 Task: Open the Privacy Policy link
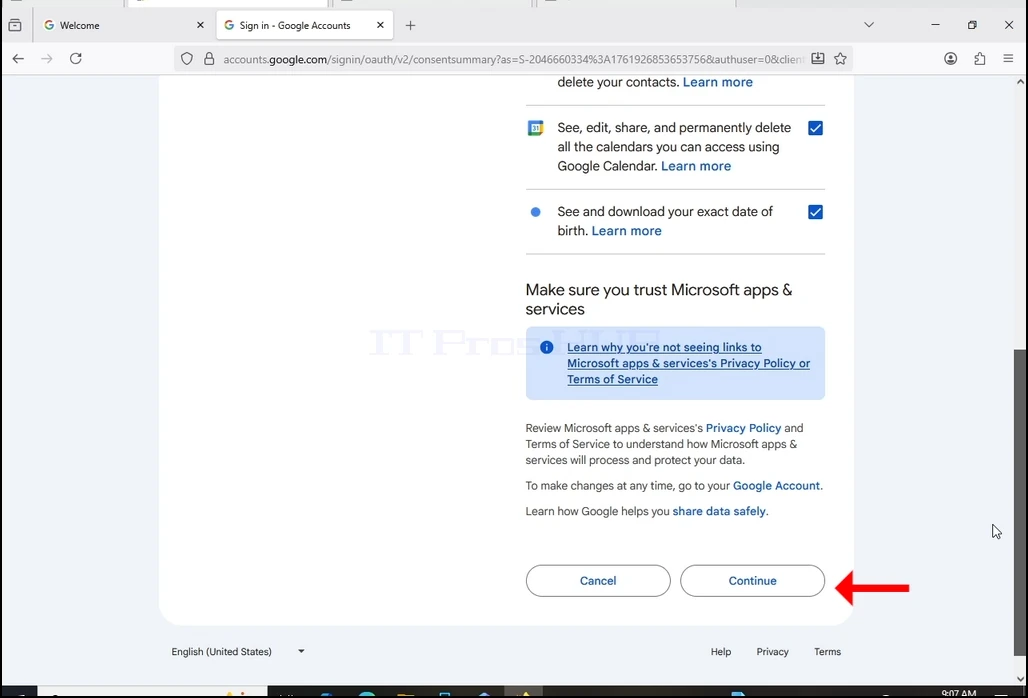click(743, 428)
